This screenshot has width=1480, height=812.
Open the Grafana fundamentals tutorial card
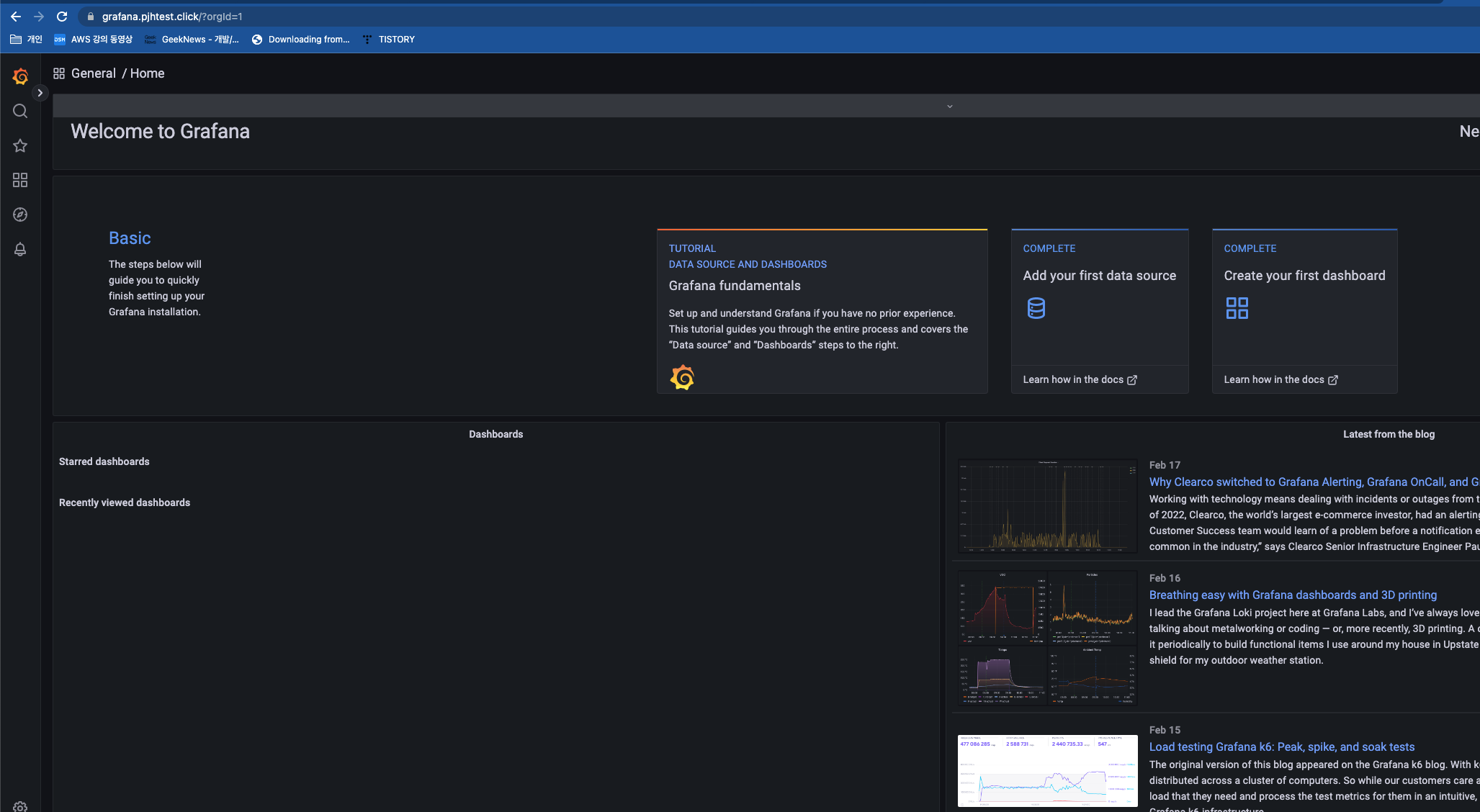[x=822, y=311]
